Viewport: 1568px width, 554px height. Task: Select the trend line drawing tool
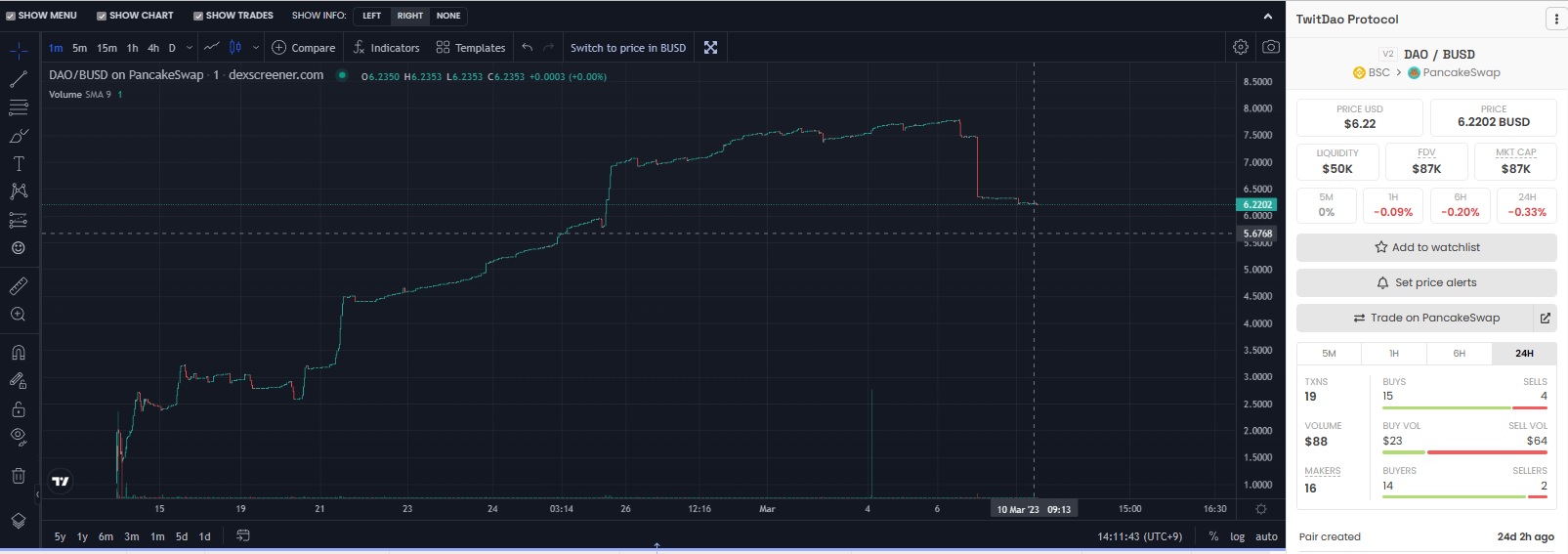pos(19,79)
